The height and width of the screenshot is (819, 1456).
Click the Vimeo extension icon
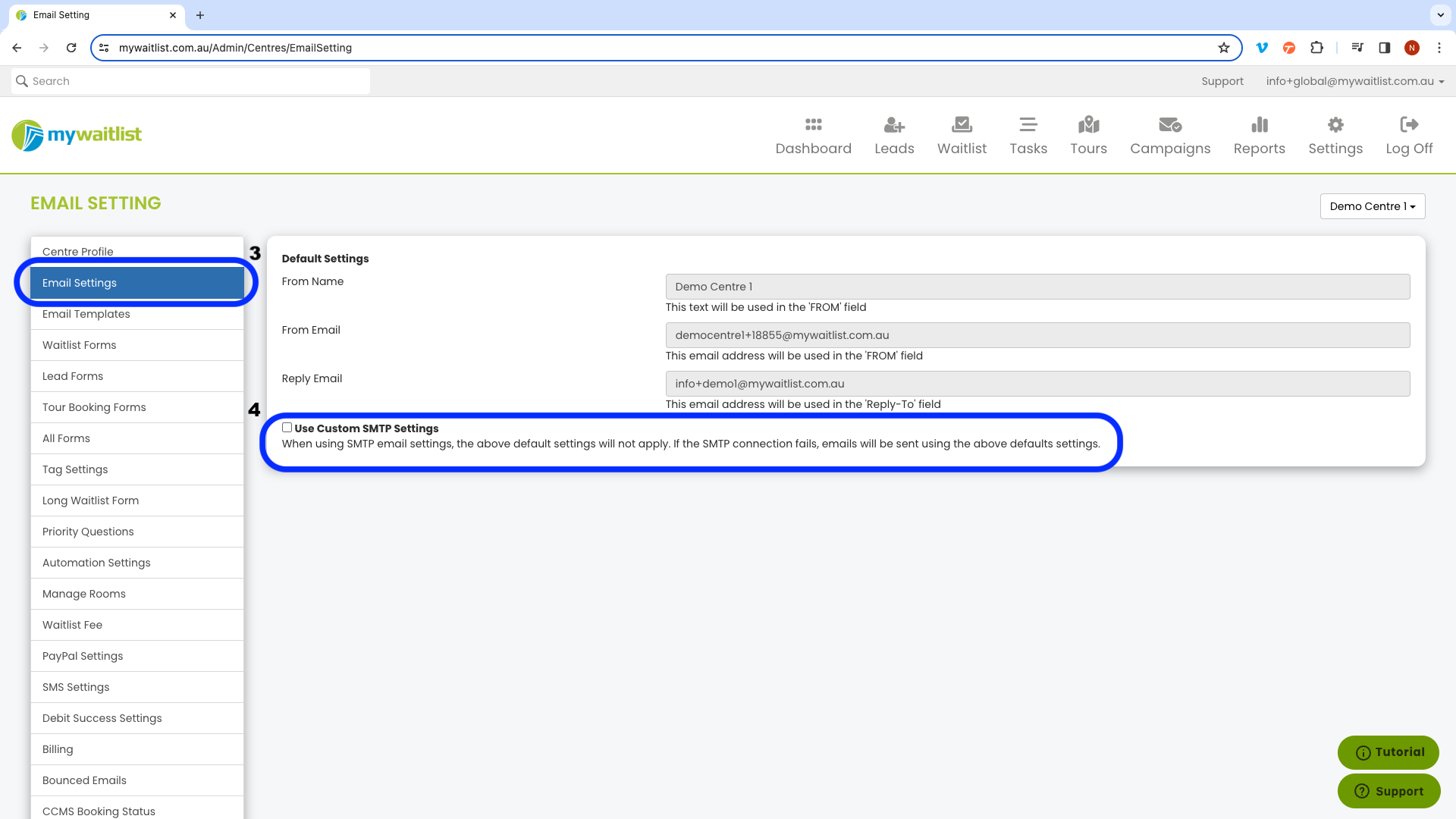point(1262,48)
